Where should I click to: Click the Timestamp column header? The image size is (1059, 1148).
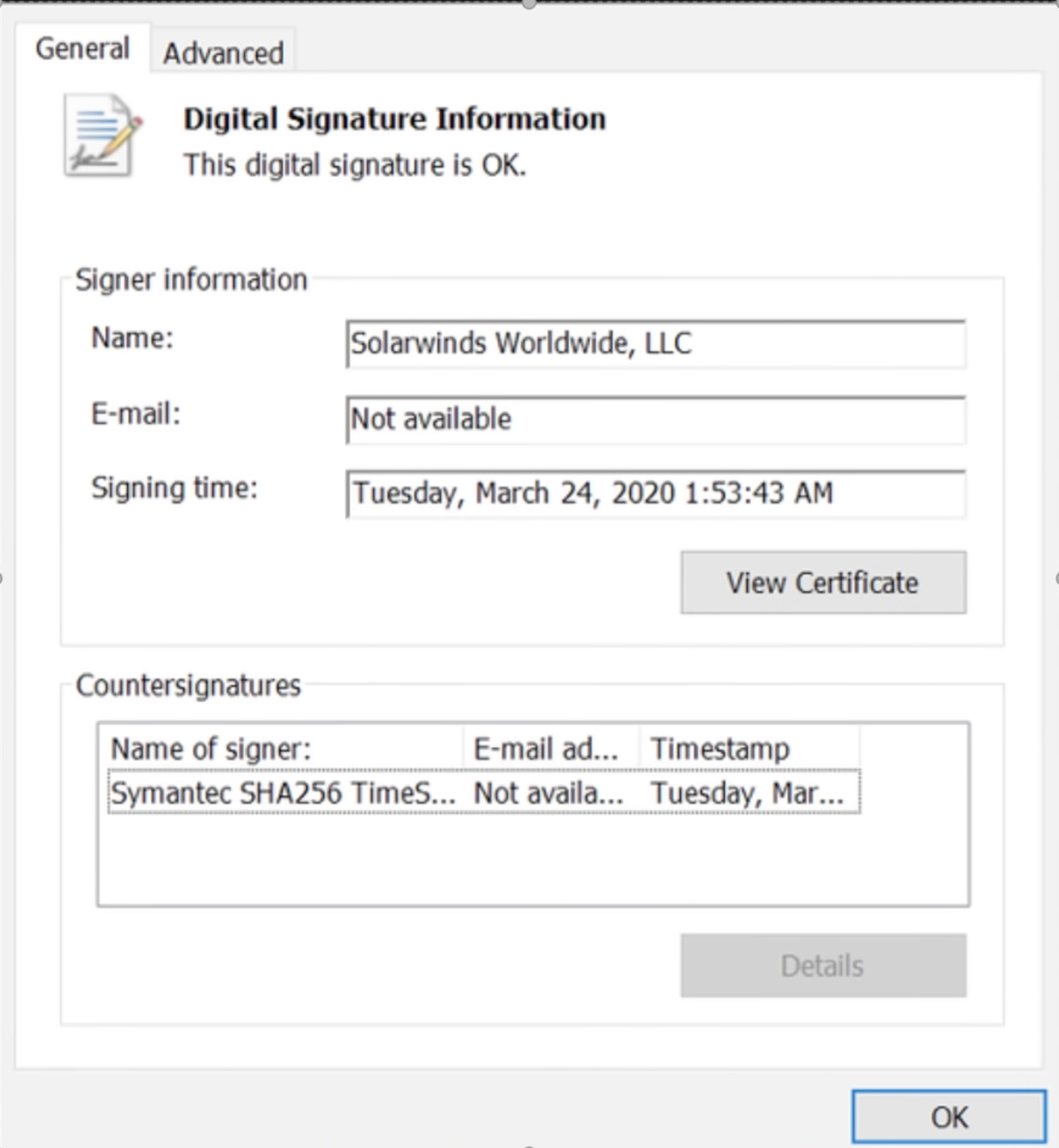(x=749, y=748)
